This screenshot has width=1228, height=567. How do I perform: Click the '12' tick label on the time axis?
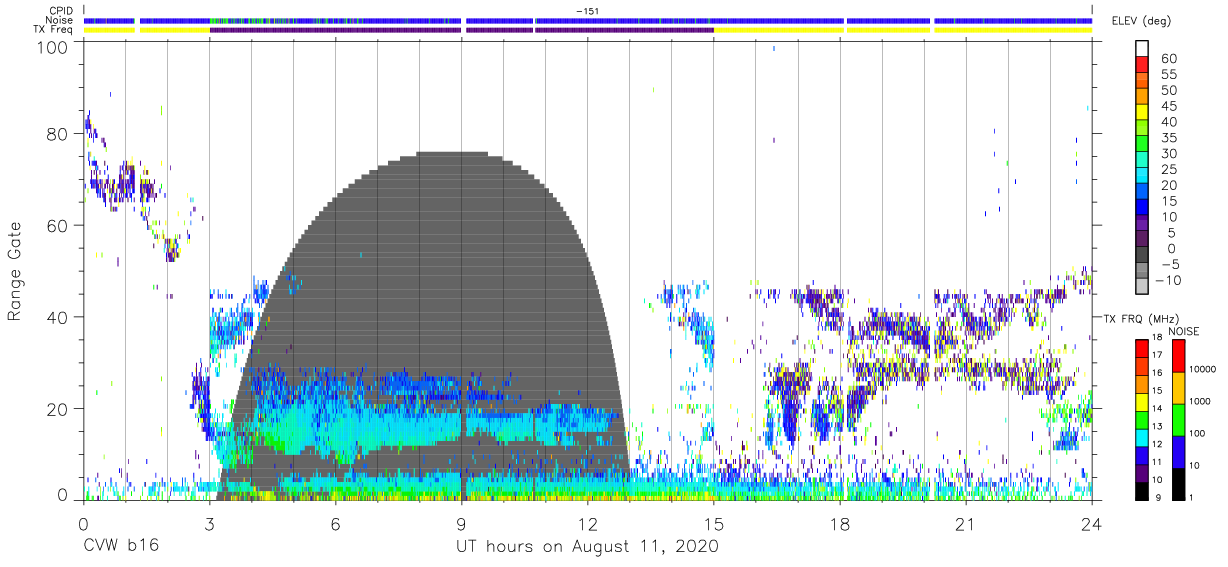coord(587,524)
